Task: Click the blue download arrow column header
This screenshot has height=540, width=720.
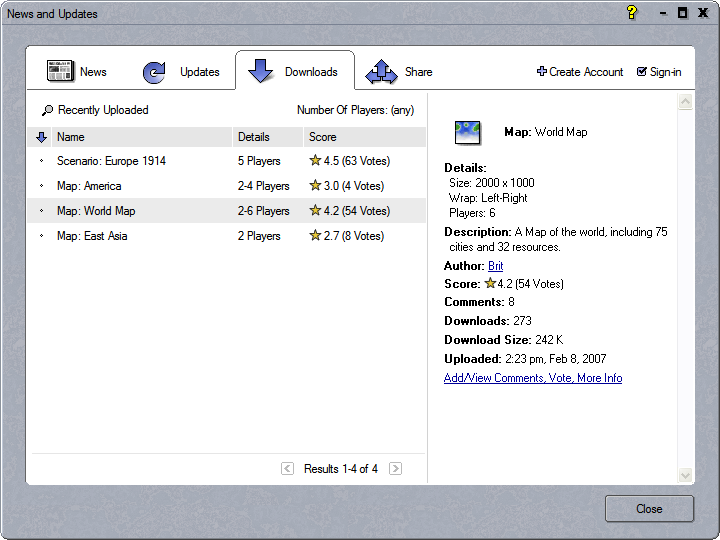Action: click(41, 137)
